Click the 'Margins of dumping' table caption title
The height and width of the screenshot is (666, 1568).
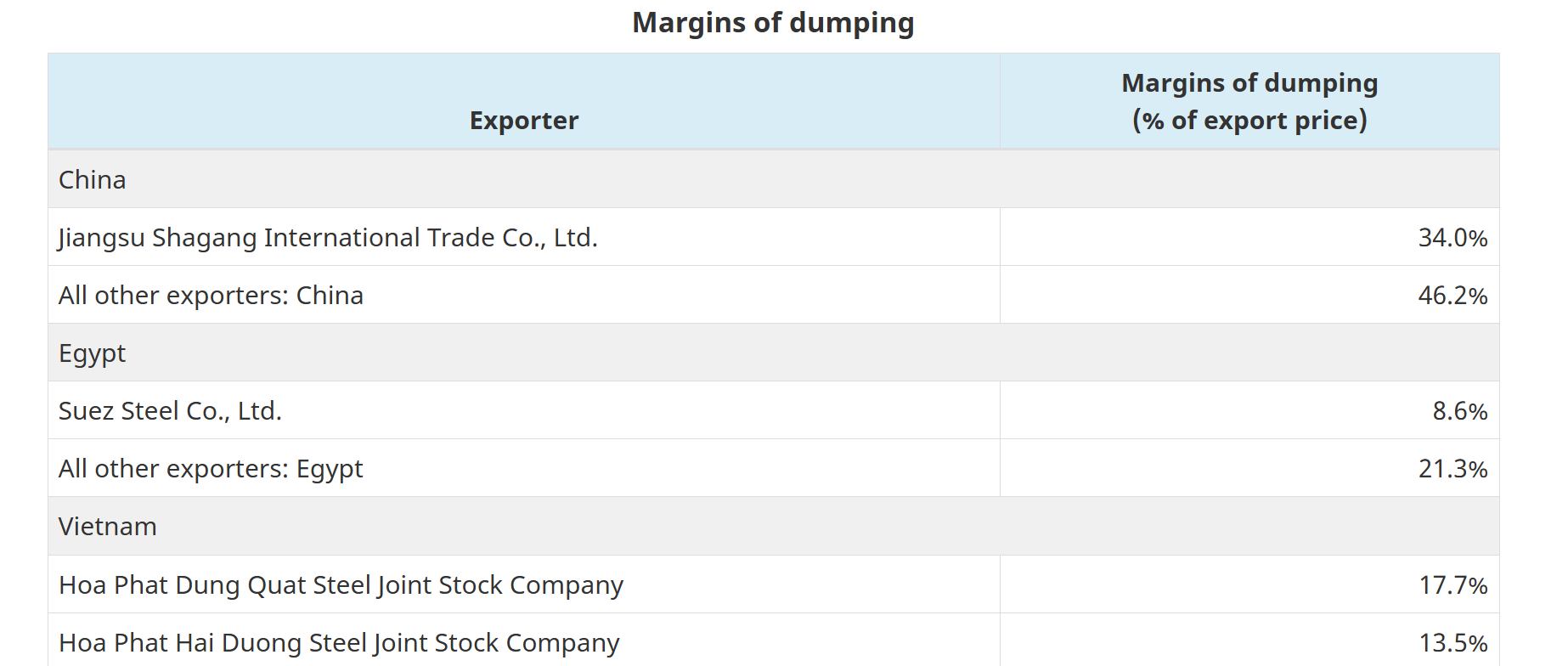click(x=773, y=23)
